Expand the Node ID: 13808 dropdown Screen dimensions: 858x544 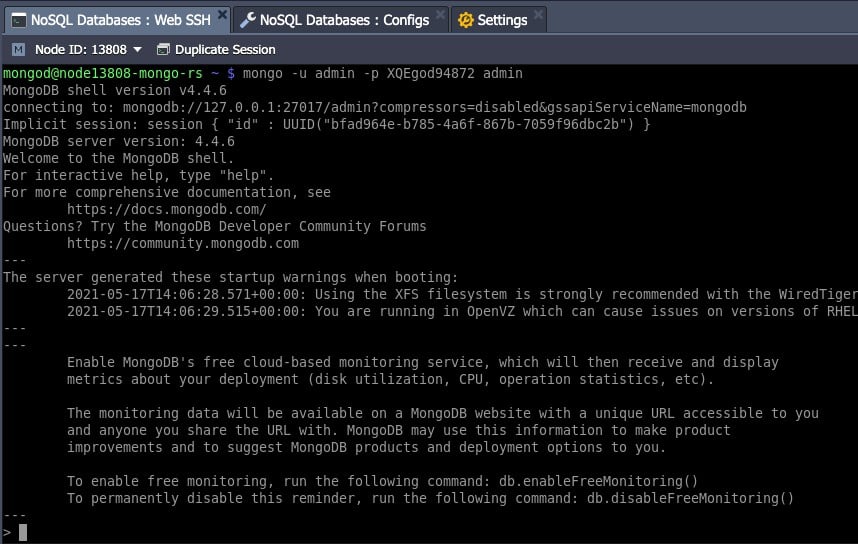pos(88,50)
